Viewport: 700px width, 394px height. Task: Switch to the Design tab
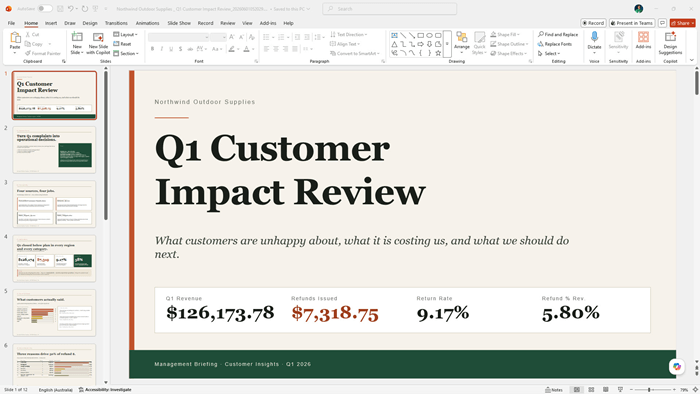90,23
